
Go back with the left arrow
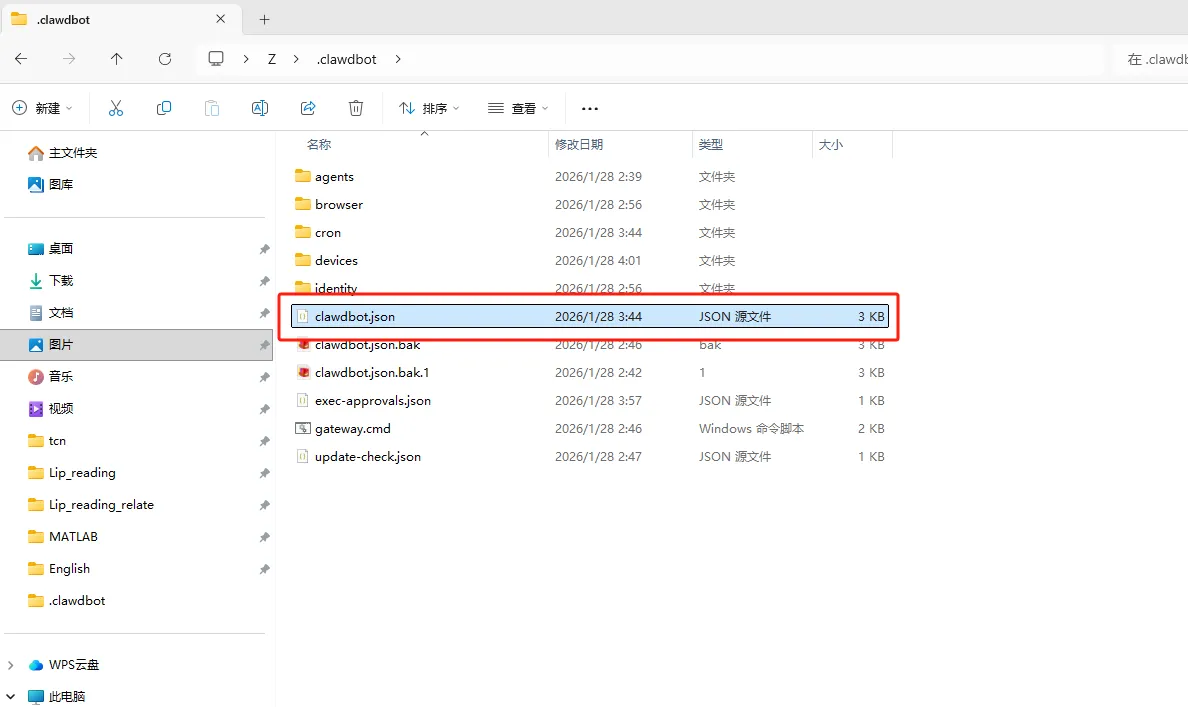tap(21, 58)
